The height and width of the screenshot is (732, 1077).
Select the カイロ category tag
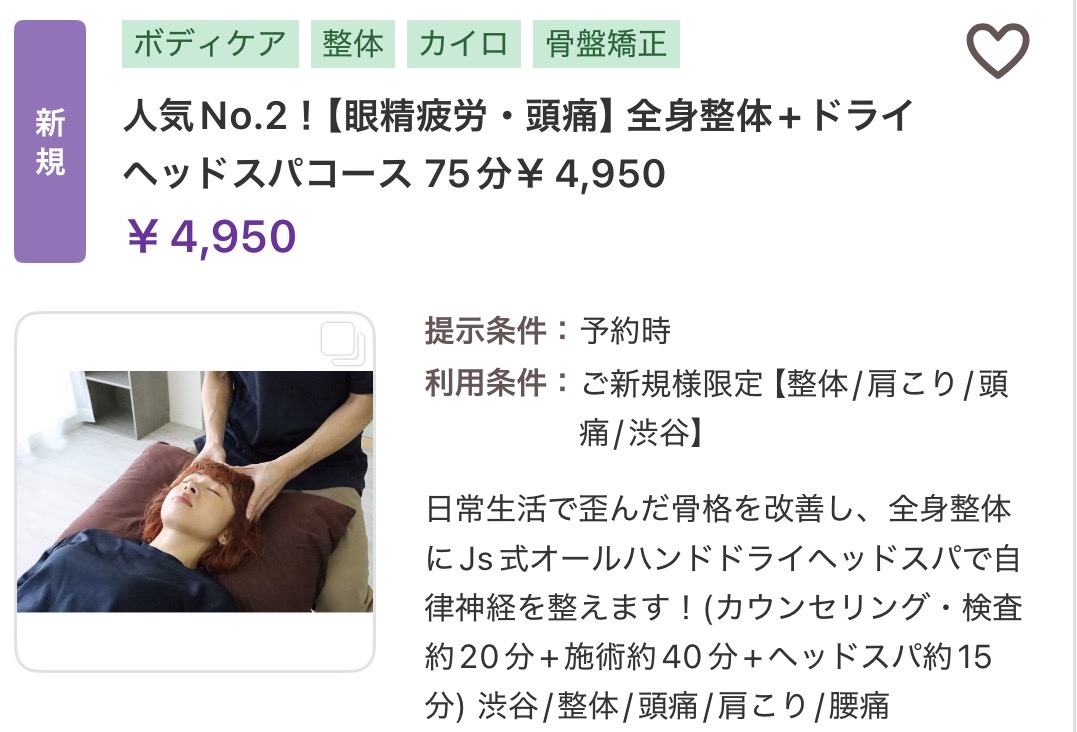464,44
